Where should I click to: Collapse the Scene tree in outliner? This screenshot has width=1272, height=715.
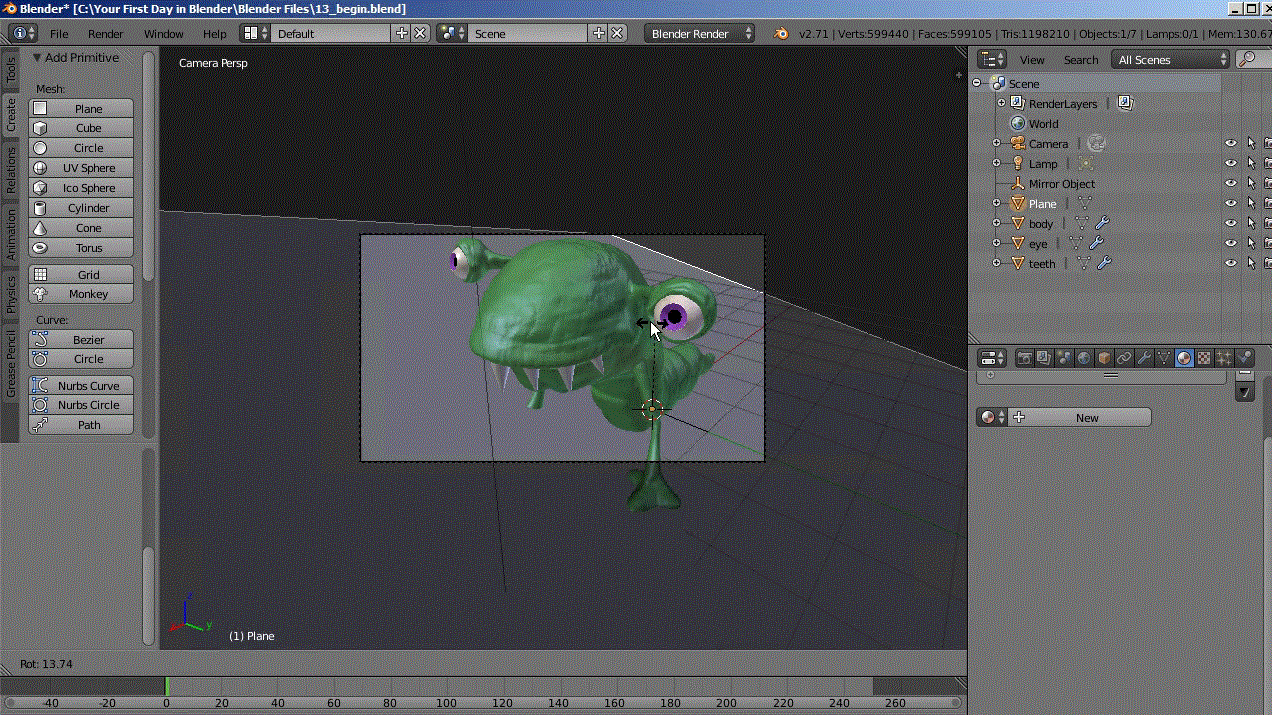pos(977,83)
